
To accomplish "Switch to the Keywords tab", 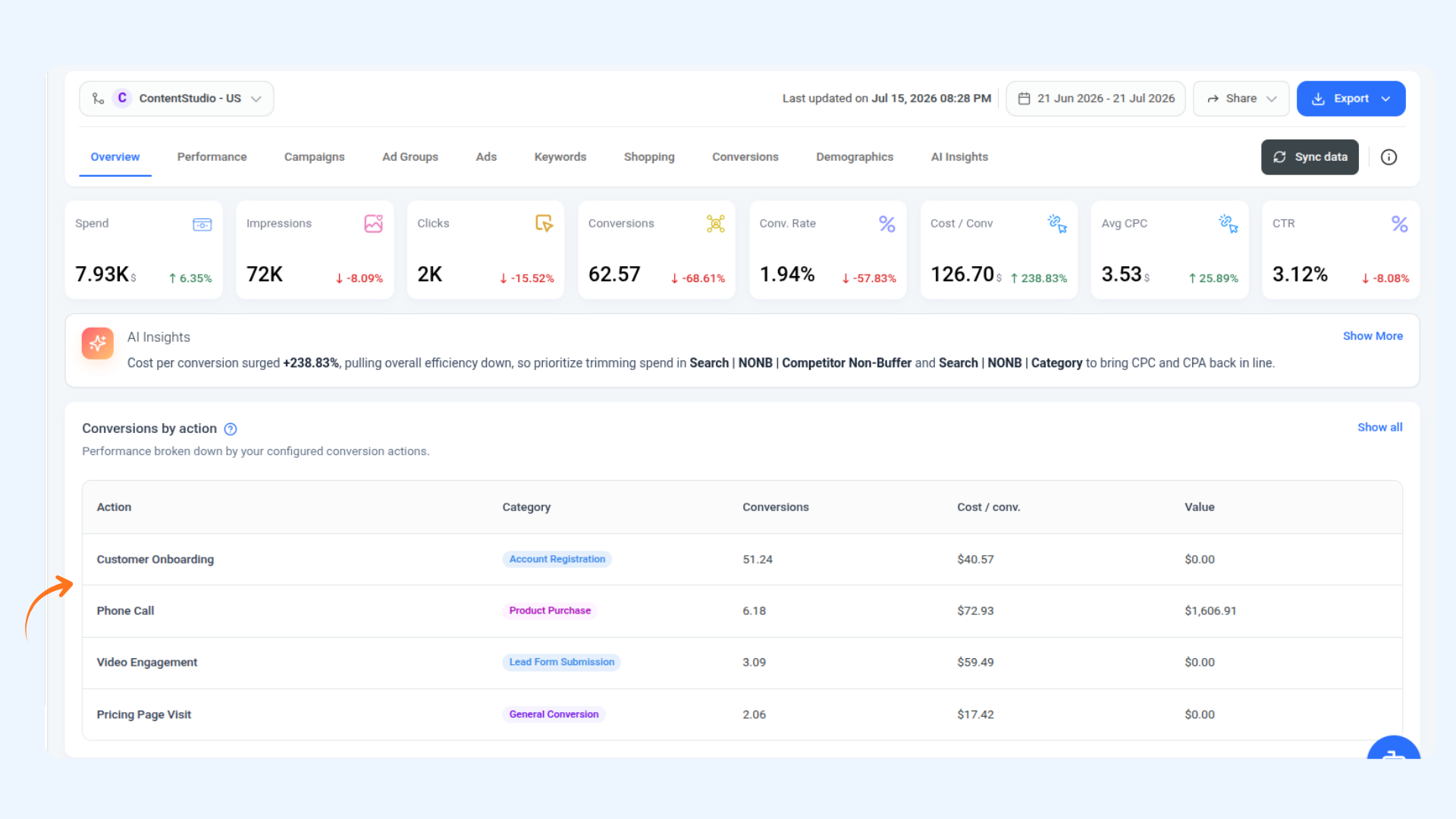I will (560, 157).
